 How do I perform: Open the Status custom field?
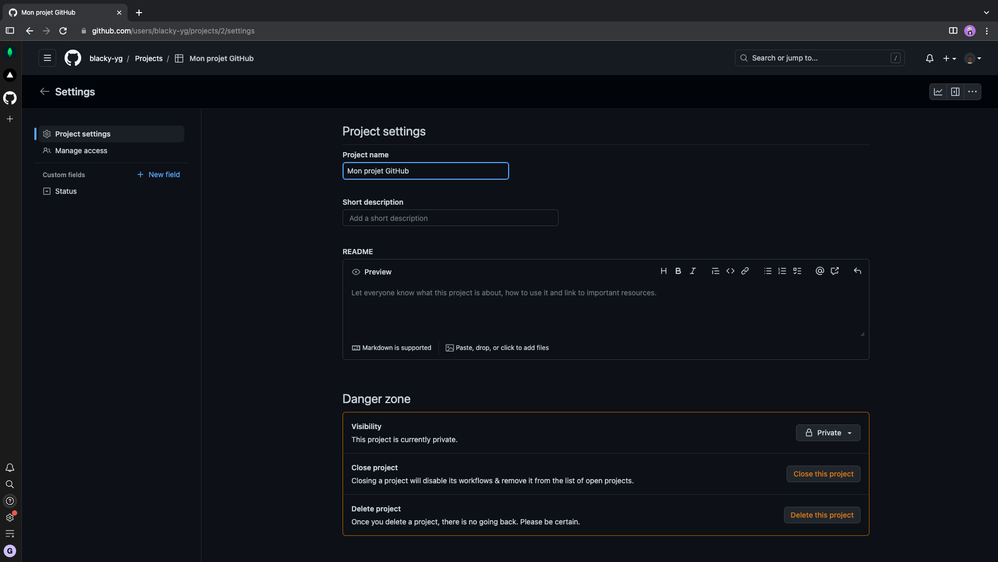[x=66, y=191]
